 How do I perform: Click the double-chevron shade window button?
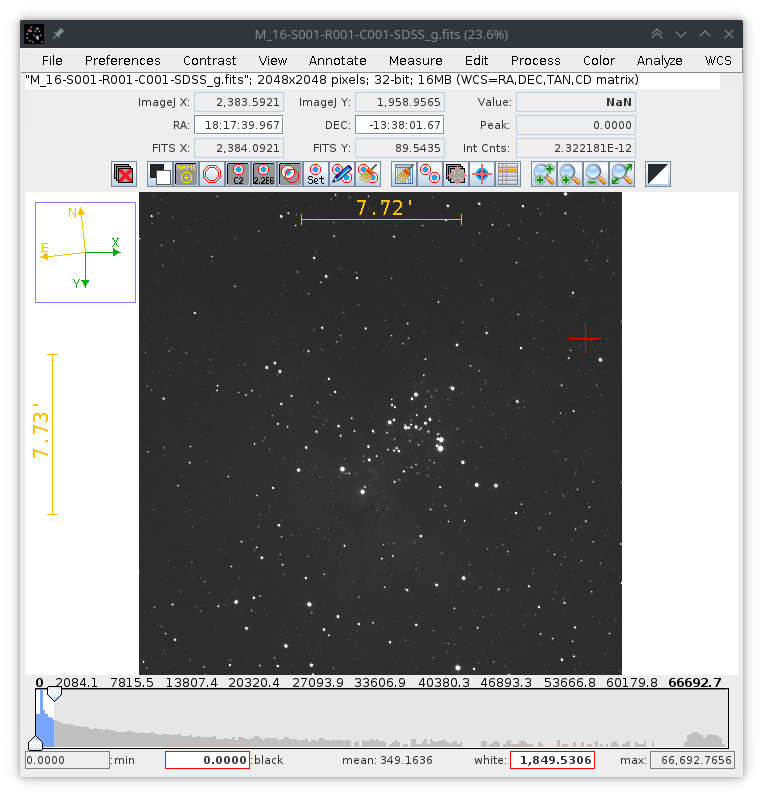pyautogui.click(x=657, y=34)
